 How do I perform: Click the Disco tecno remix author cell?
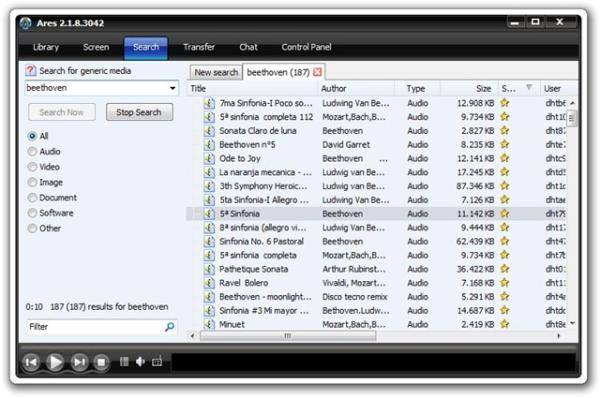click(355, 297)
